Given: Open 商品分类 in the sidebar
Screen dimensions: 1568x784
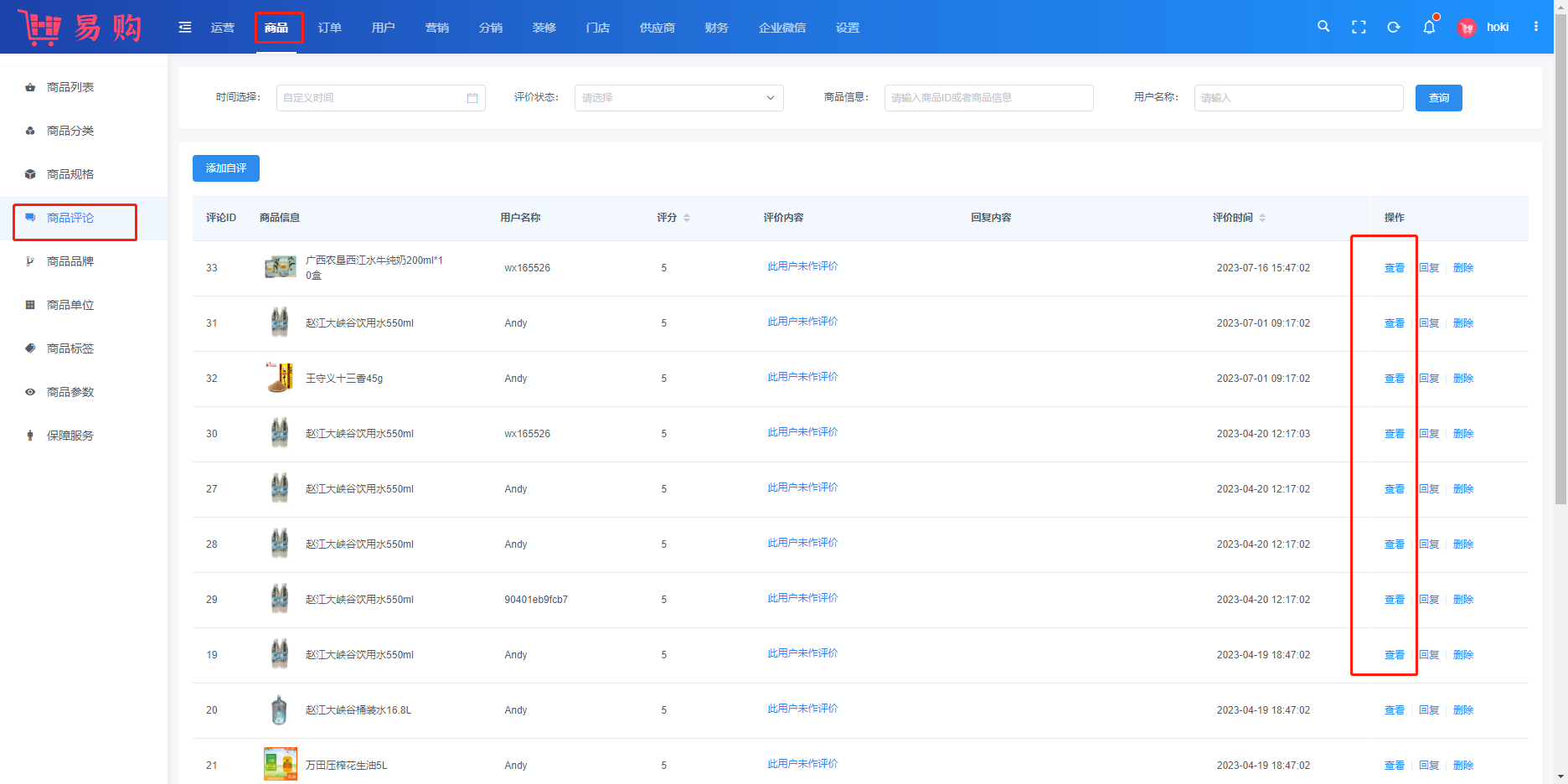Looking at the screenshot, I should tap(70, 131).
